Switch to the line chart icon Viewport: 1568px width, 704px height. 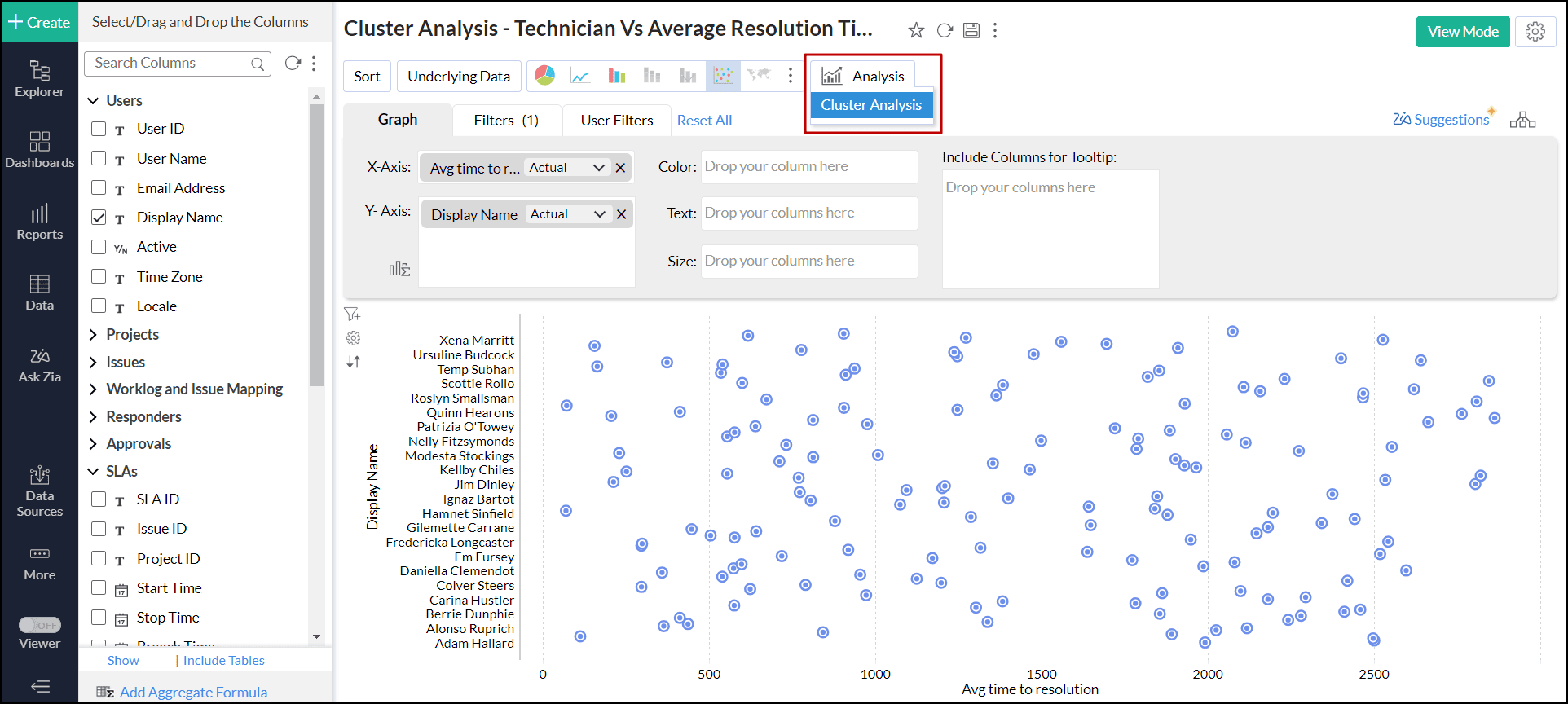point(580,76)
